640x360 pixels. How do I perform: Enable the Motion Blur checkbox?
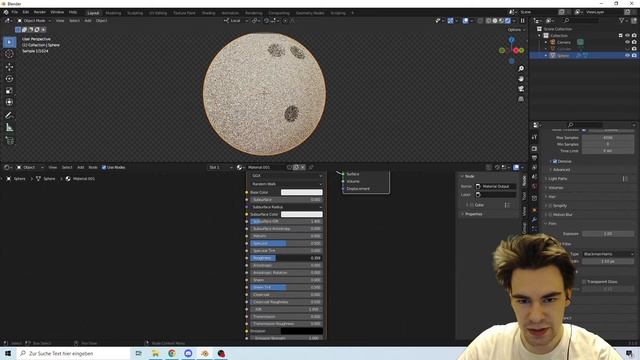(x=550, y=215)
